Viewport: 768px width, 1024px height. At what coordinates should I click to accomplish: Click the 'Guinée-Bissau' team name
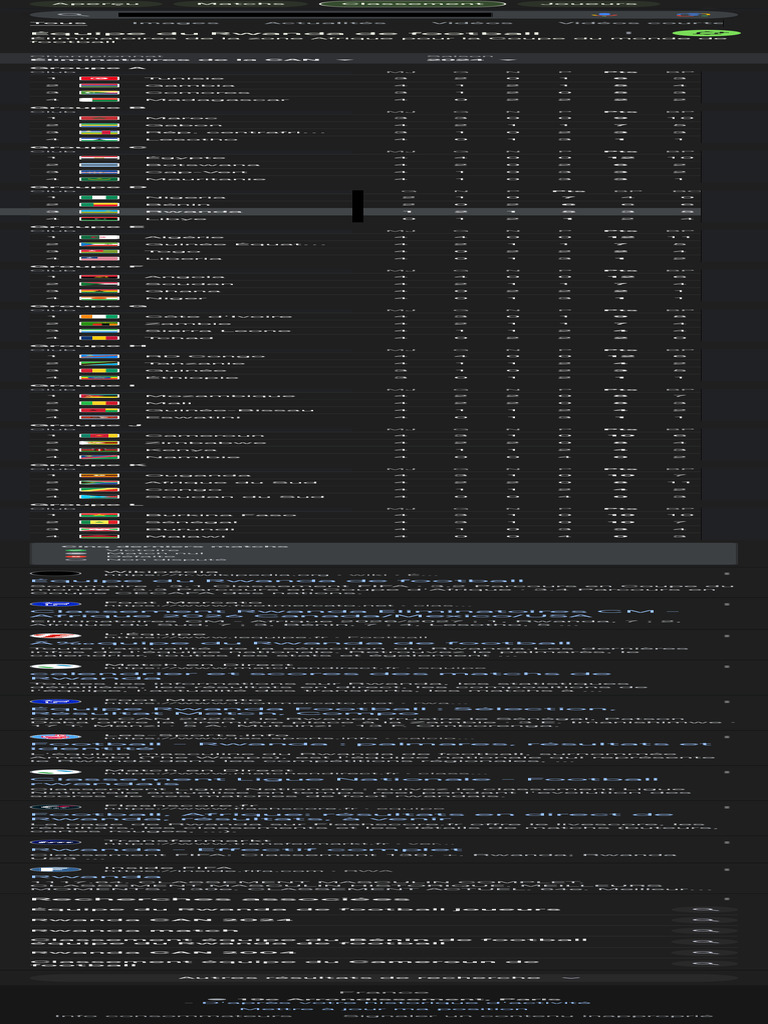pos(229,410)
